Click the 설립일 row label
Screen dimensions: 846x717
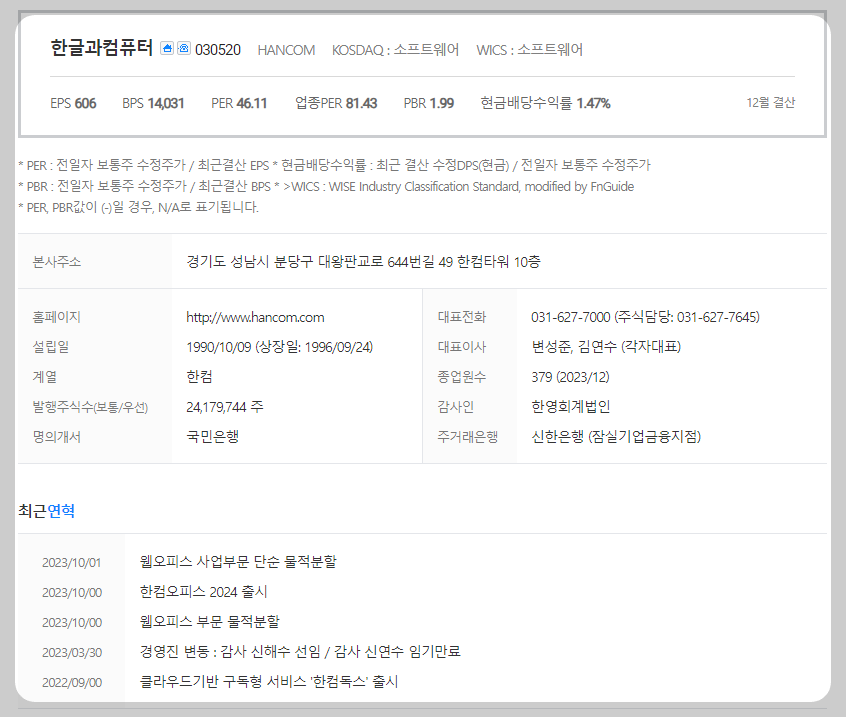[x=51, y=347]
